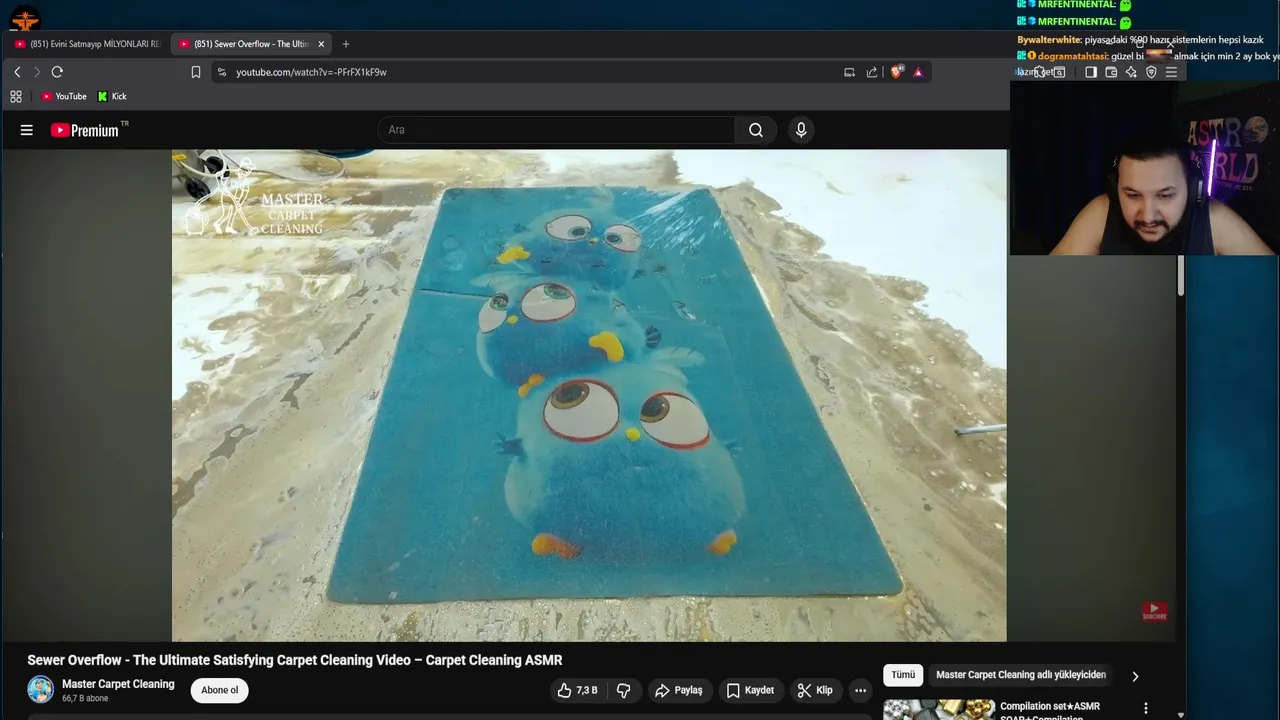1280x720 pixels.
Task: Click the chip bar next arrow
Action: (1135, 676)
